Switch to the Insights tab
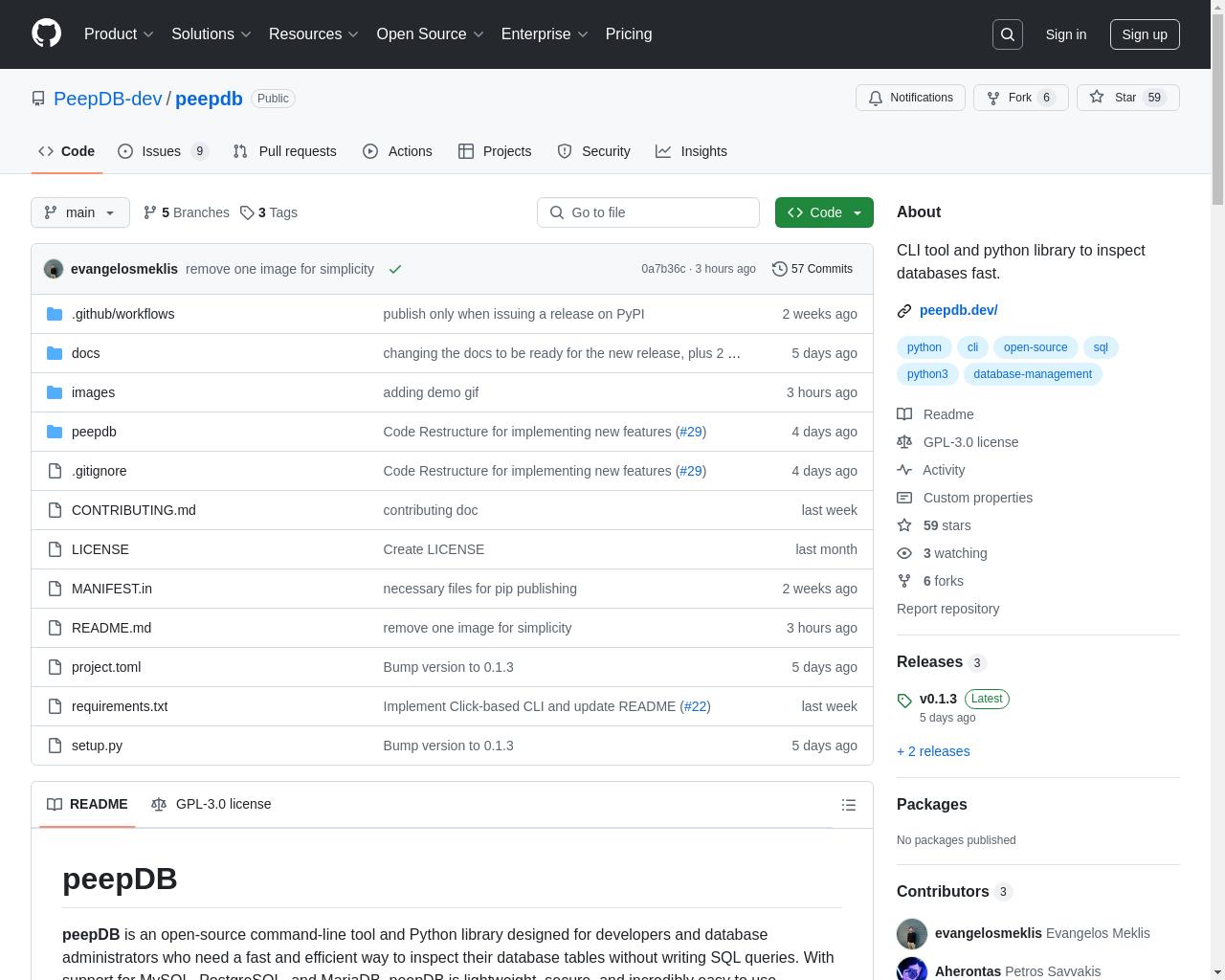This screenshot has height=980, width=1225. 691,151
